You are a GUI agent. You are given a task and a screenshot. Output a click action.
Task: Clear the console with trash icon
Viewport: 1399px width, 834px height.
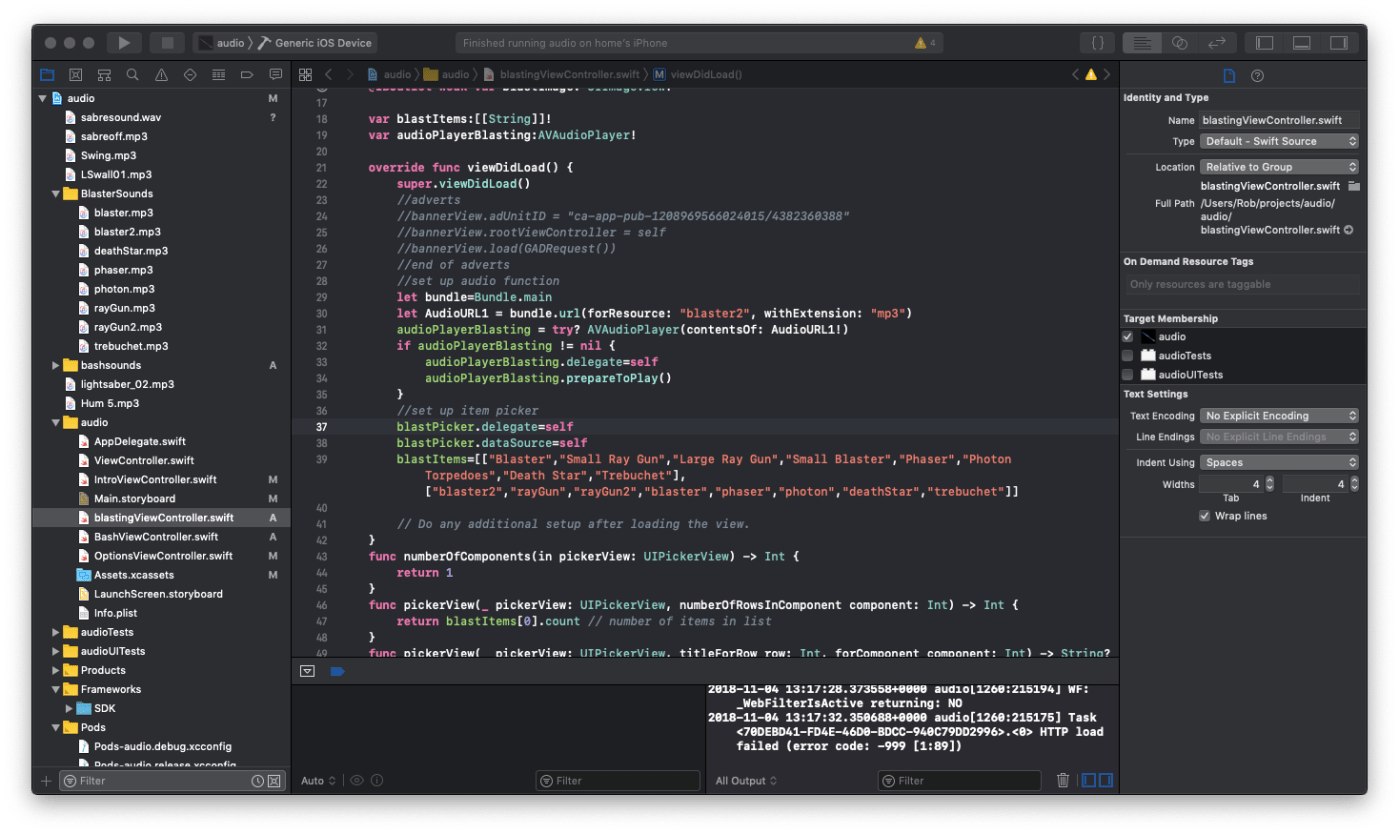(x=1063, y=780)
